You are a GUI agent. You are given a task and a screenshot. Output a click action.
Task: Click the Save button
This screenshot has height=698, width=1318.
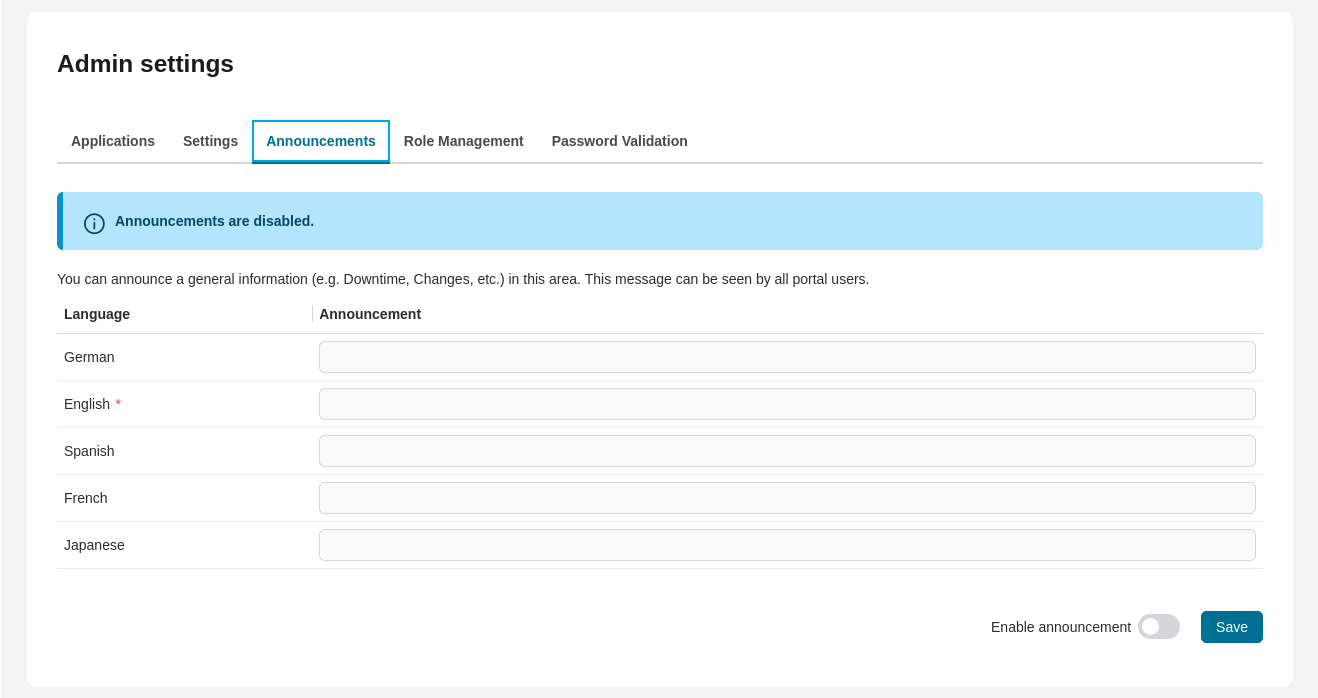1231,627
